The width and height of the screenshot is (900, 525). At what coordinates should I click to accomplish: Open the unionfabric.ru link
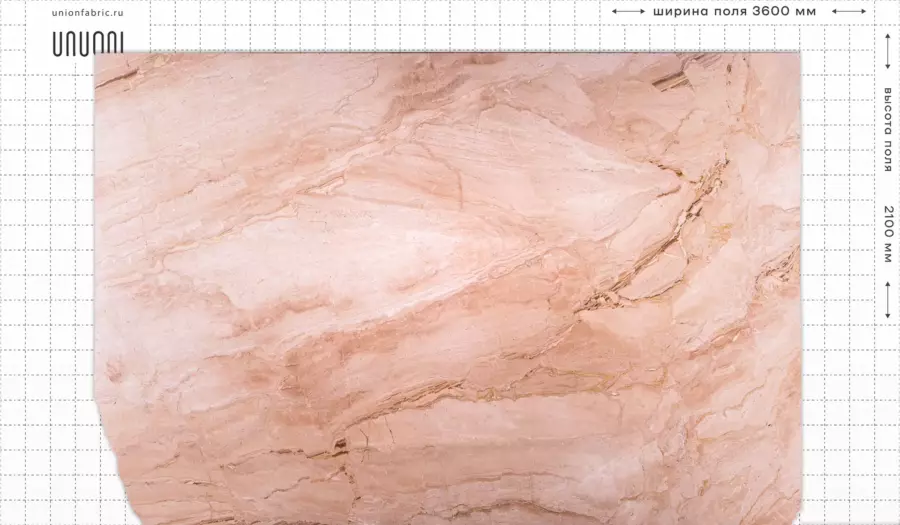pos(87,13)
